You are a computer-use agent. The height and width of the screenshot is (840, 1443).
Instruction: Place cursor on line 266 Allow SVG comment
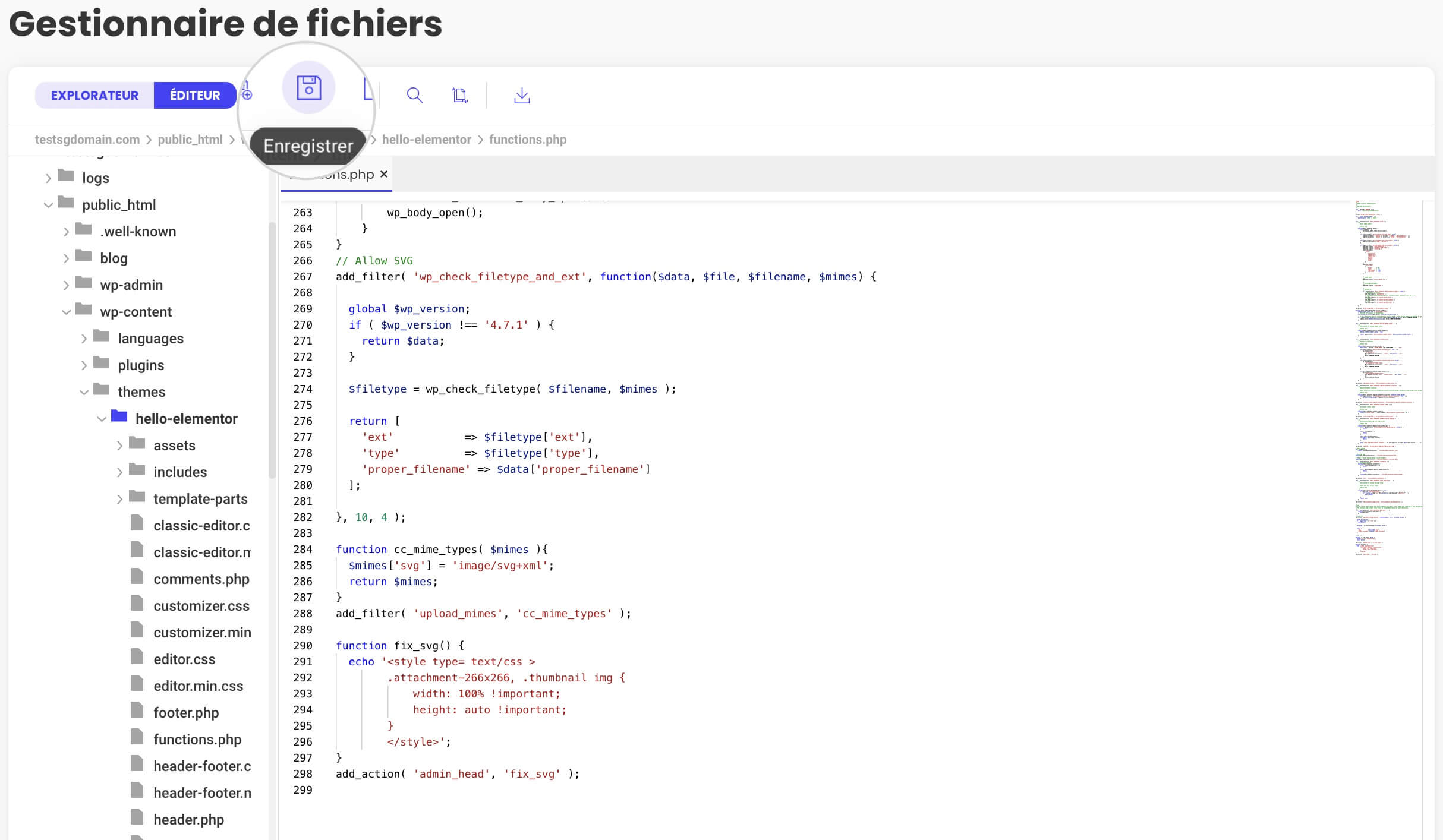click(x=374, y=261)
